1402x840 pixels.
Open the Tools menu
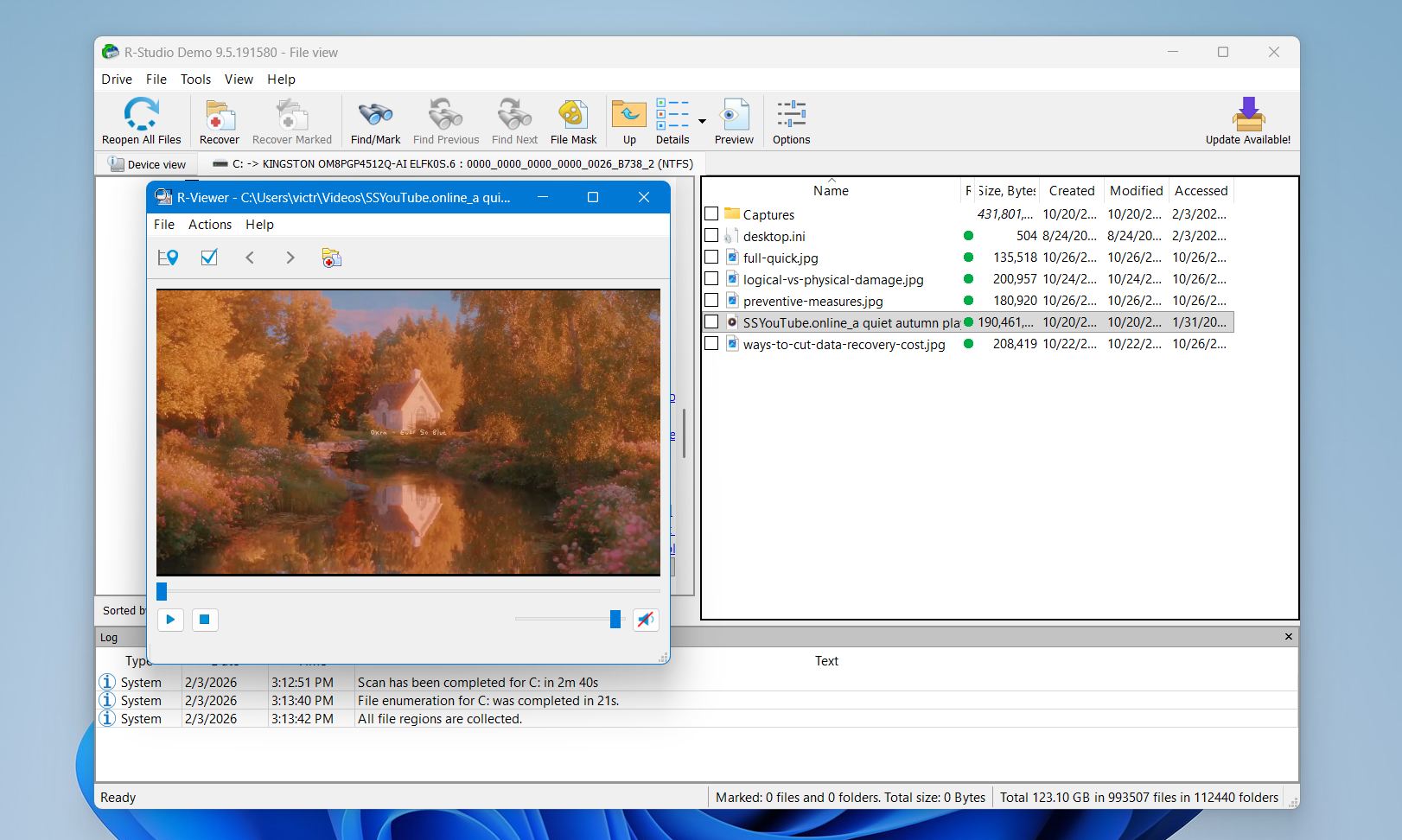click(195, 80)
